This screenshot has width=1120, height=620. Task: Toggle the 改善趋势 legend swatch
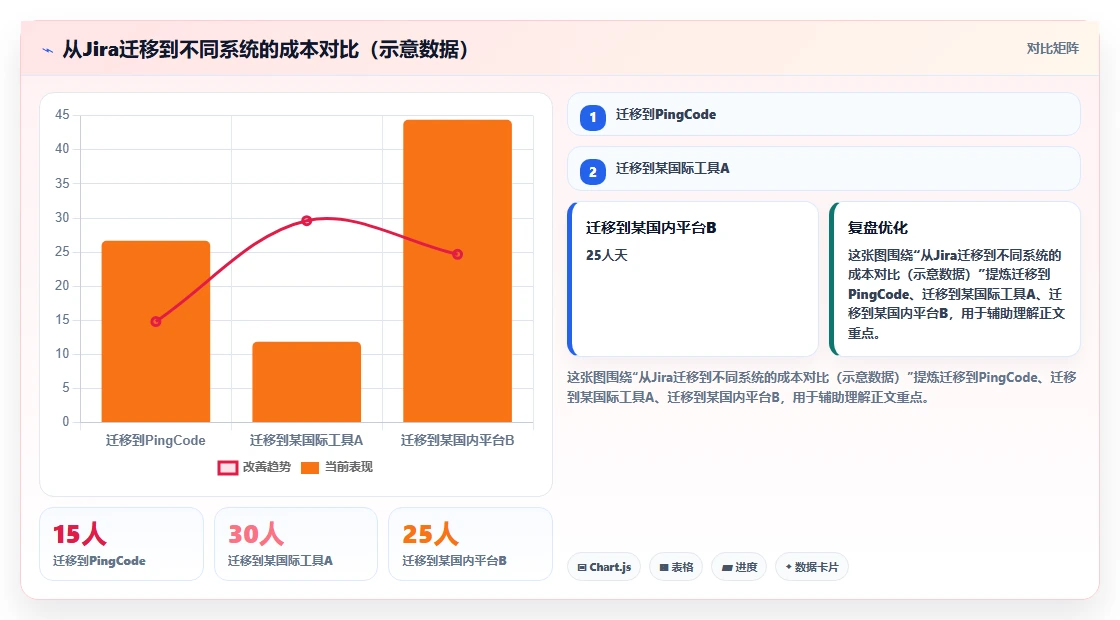click(228, 468)
